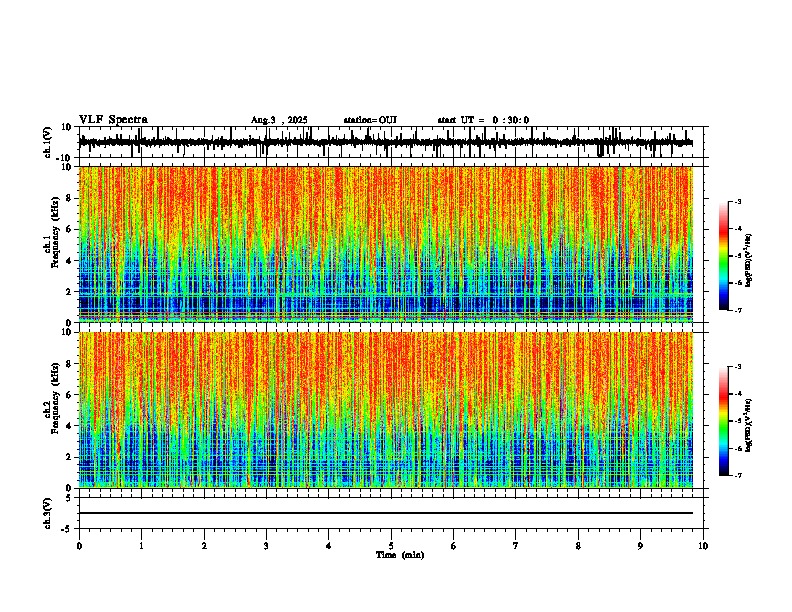The height and width of the screenshot is (612, 792).
Task: Click the time axis tick label "3"
Action: point(266,546)
